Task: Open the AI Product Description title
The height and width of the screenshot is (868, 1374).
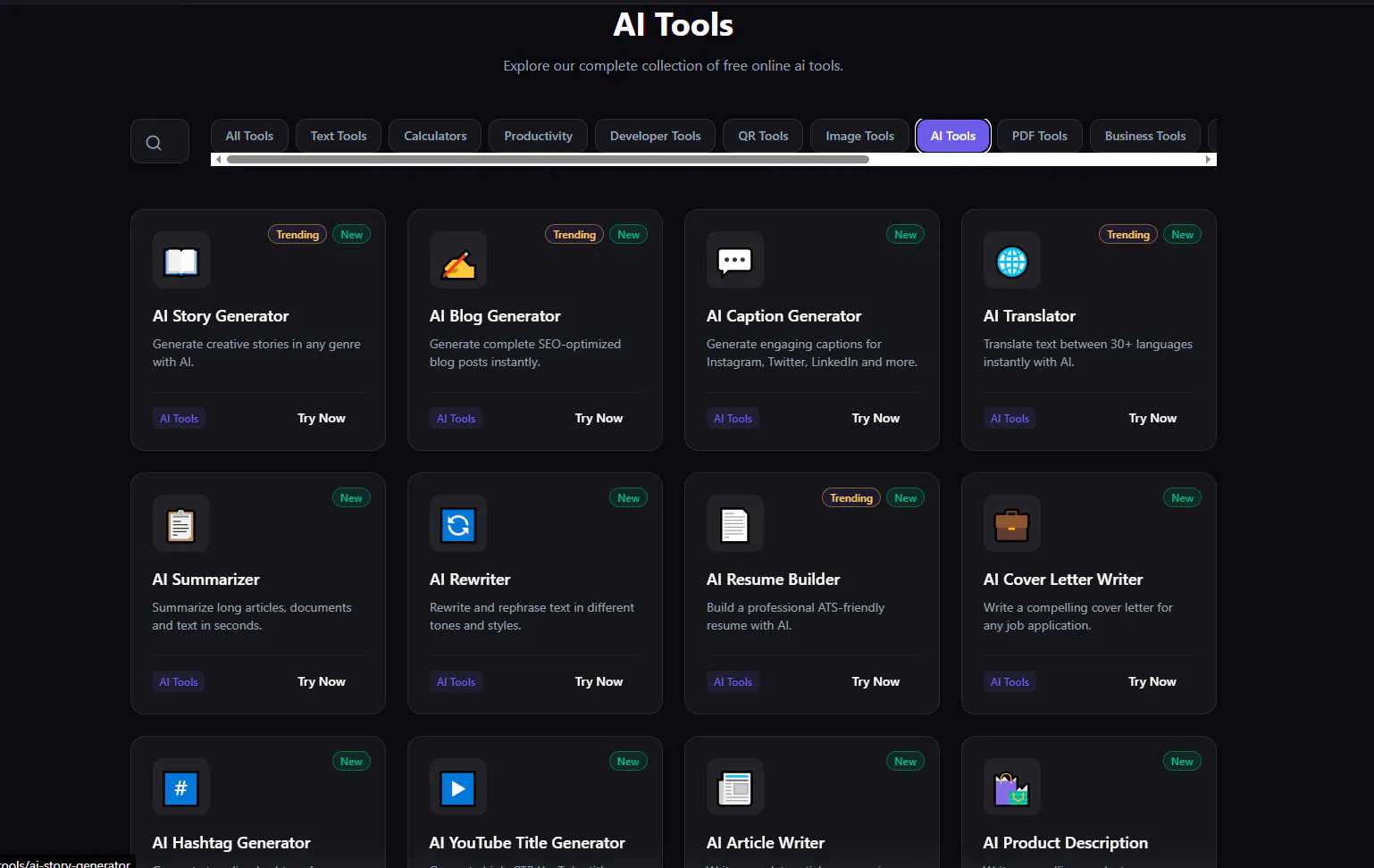Action: click(x=1065, y=843)
